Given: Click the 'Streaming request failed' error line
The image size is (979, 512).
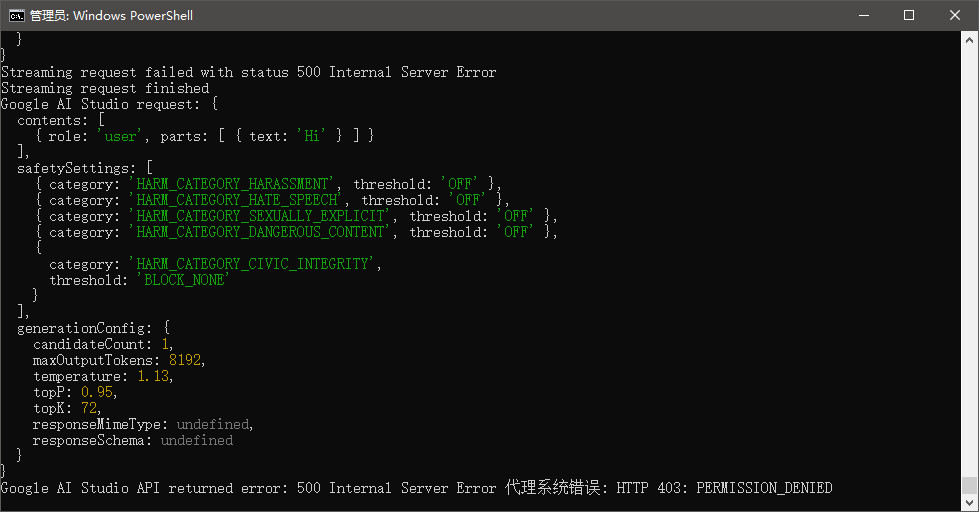Looking at the screenshot, I should coord(248,72).
